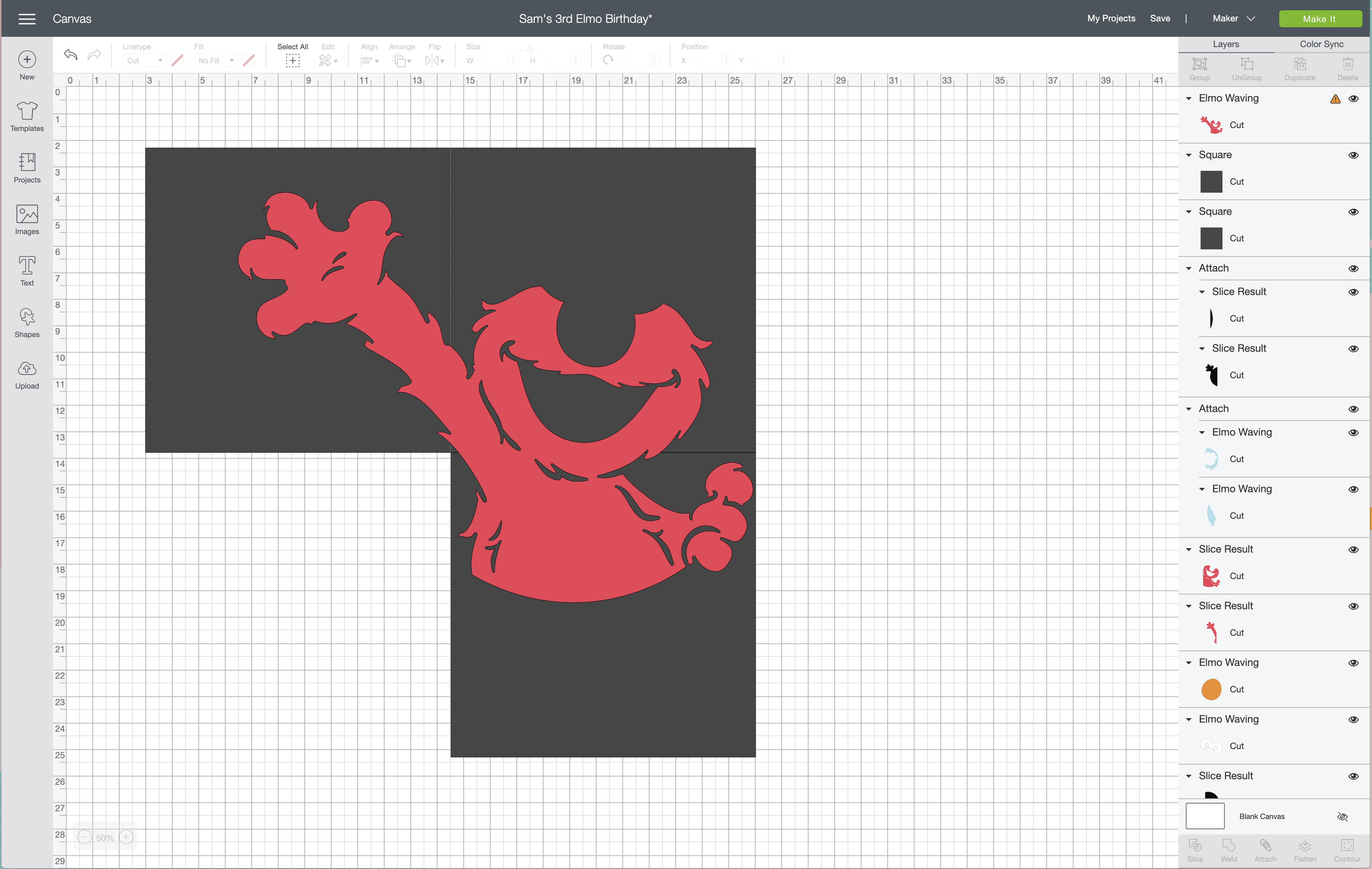
Task: Open the Images library
Action: tap(27, 219)
